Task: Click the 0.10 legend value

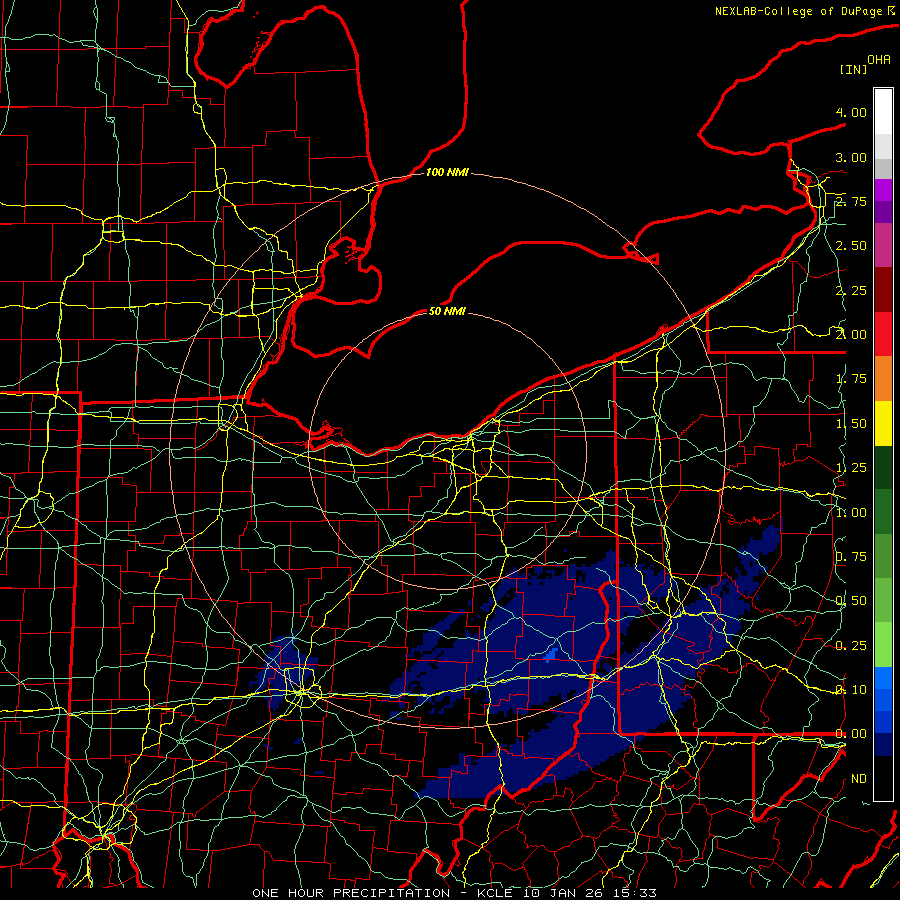Action: [x=851, y=690]
